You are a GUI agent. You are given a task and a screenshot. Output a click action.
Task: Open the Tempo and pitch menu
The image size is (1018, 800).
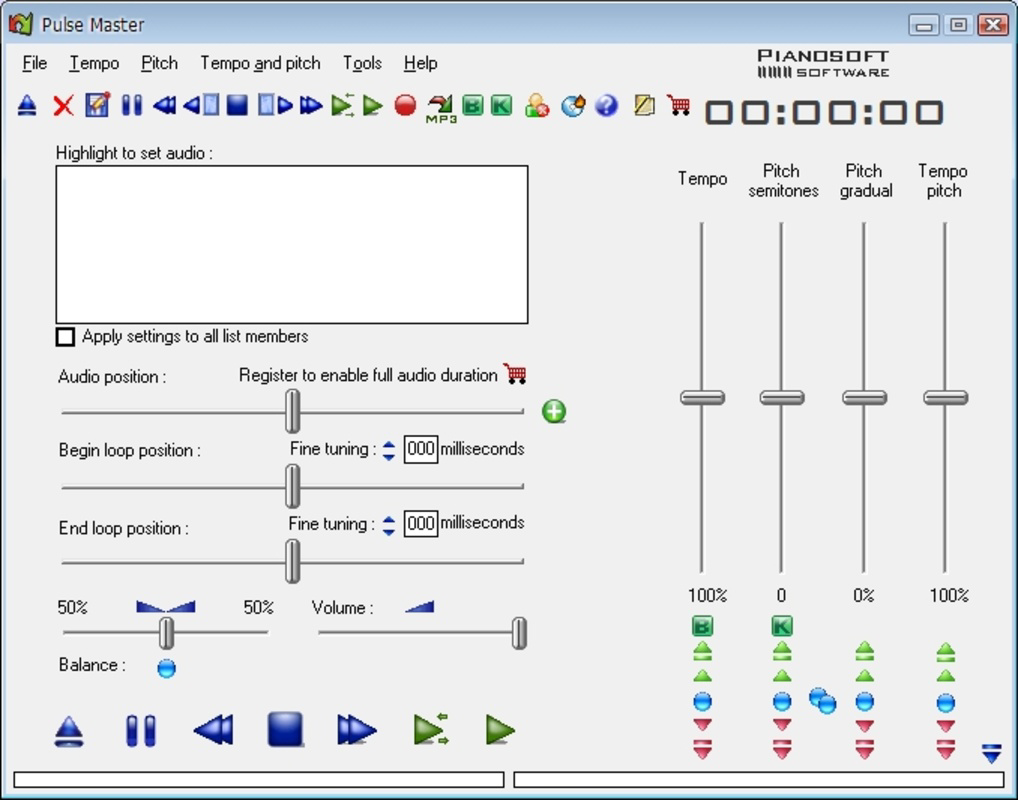click(x=260, y=63)
